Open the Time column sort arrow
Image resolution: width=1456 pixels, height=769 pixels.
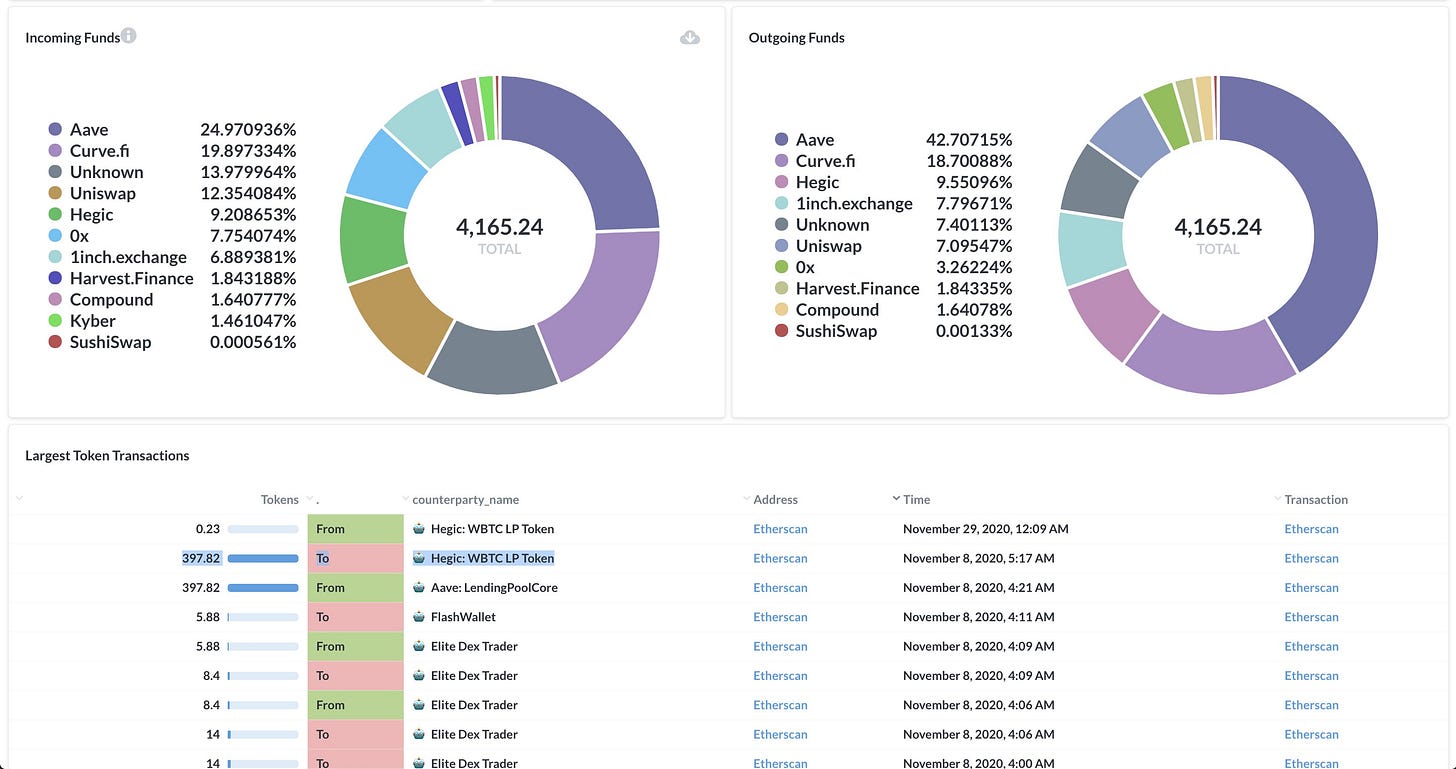point(896,499)
